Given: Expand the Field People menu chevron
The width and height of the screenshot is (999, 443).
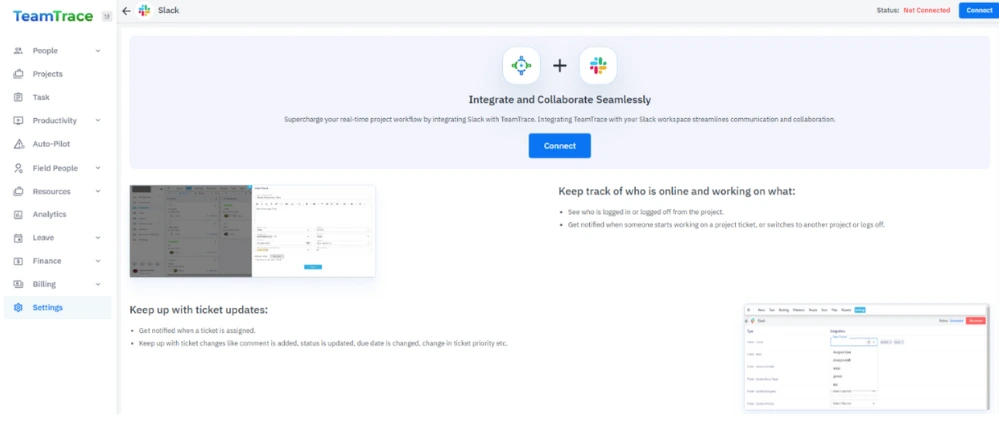Looking at the screenshot, I should coord(98,168).
